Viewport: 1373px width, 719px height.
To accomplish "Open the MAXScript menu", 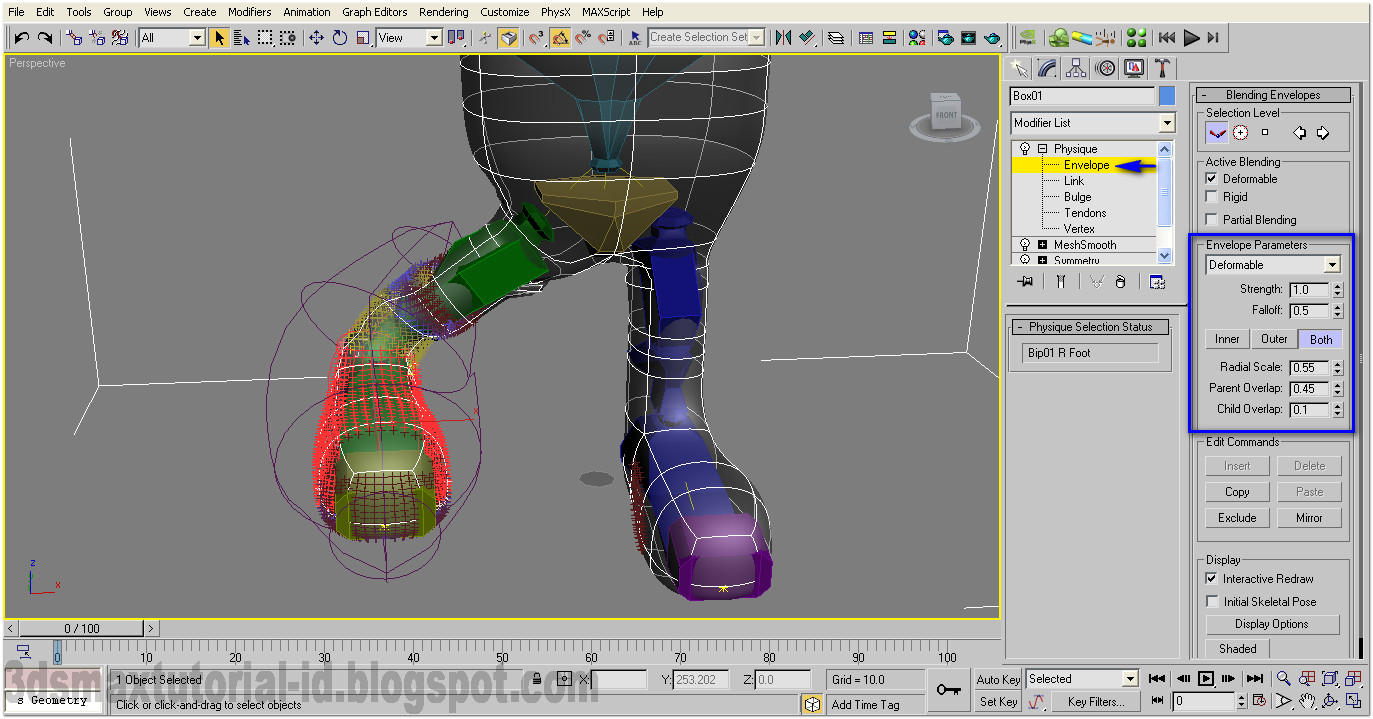I will coord(606,11).
